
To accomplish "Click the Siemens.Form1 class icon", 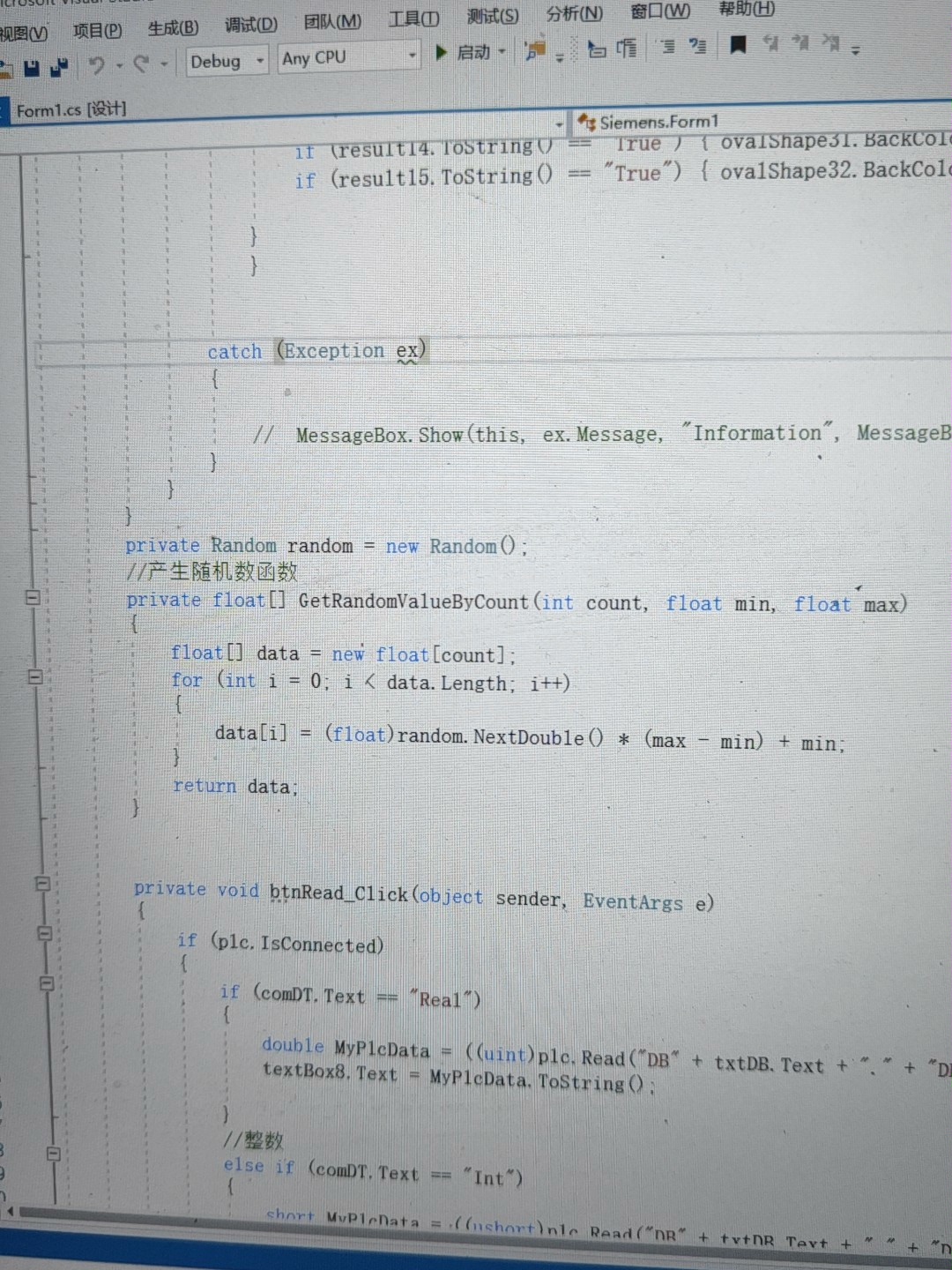I will (587, 123).
